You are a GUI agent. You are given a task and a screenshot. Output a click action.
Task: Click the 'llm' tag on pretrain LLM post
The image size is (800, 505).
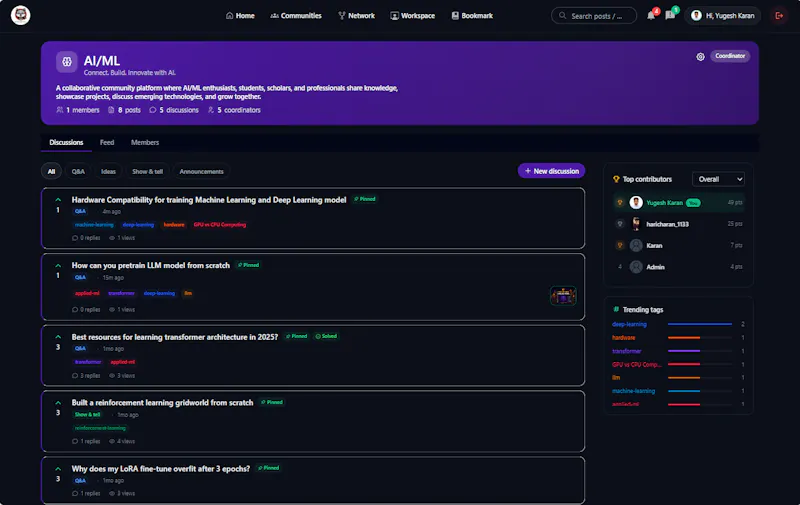coord(188,293)
